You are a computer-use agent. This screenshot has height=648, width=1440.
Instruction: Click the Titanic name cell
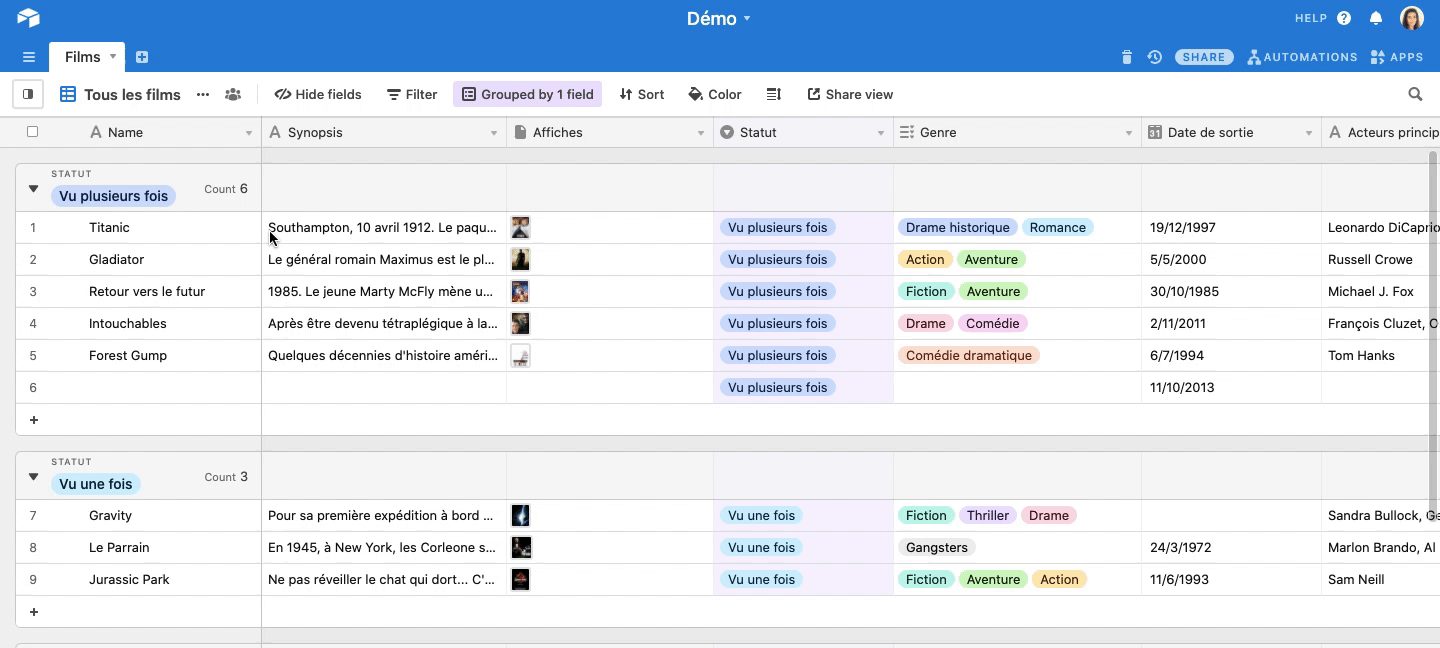click(138, 228)
